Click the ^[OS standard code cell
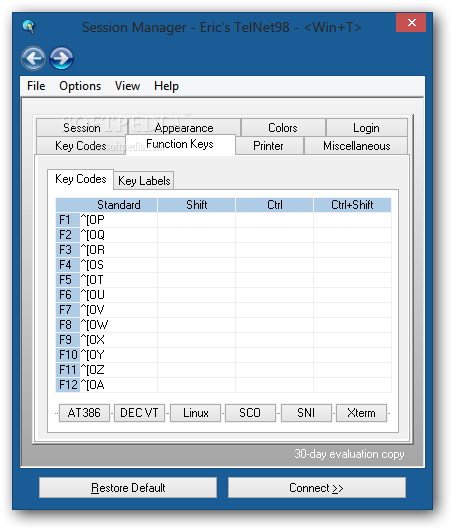Viewport: 453px width, 530px height. click(119, 265)
